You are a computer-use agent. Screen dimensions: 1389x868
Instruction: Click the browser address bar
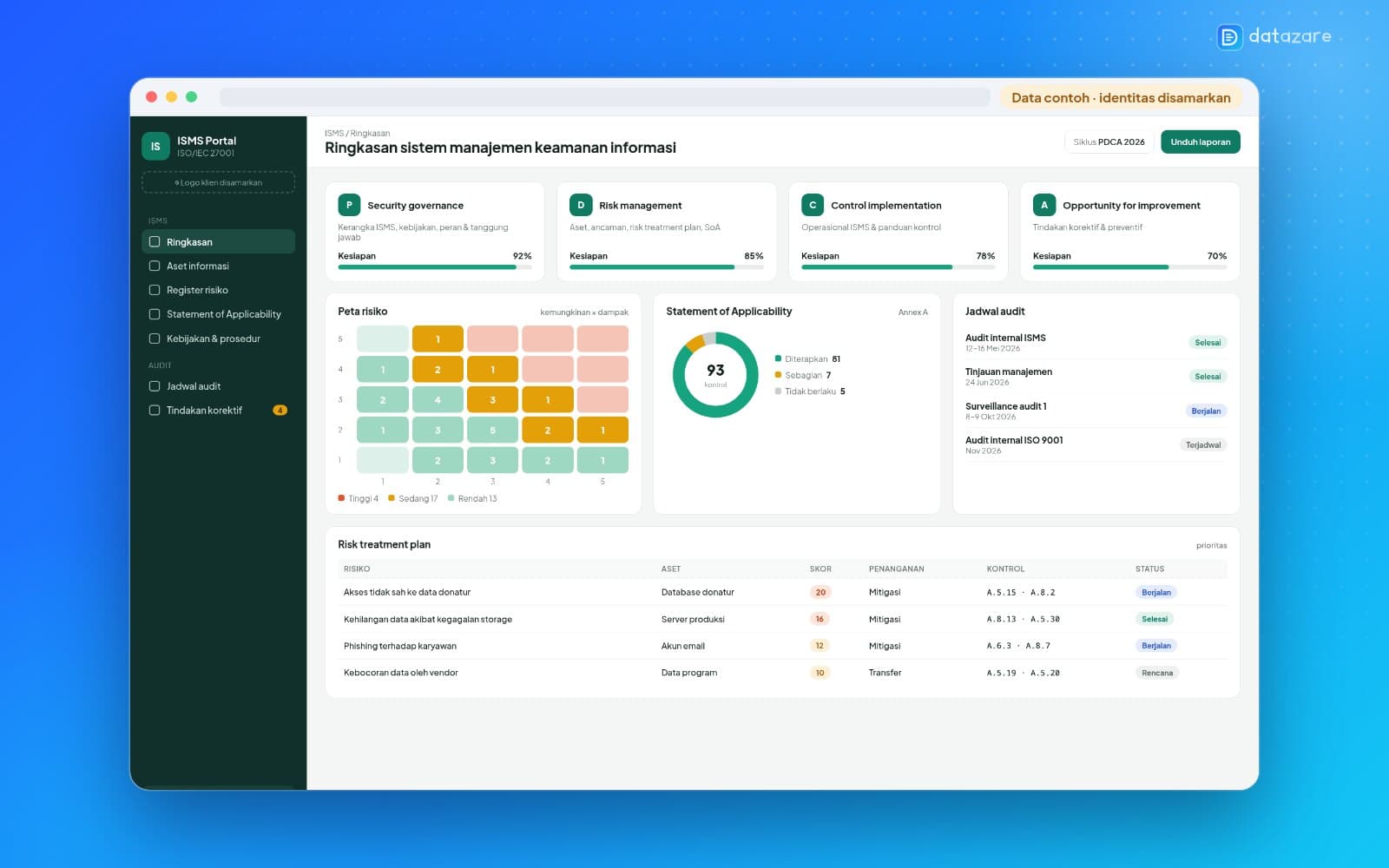click(605, 97)
